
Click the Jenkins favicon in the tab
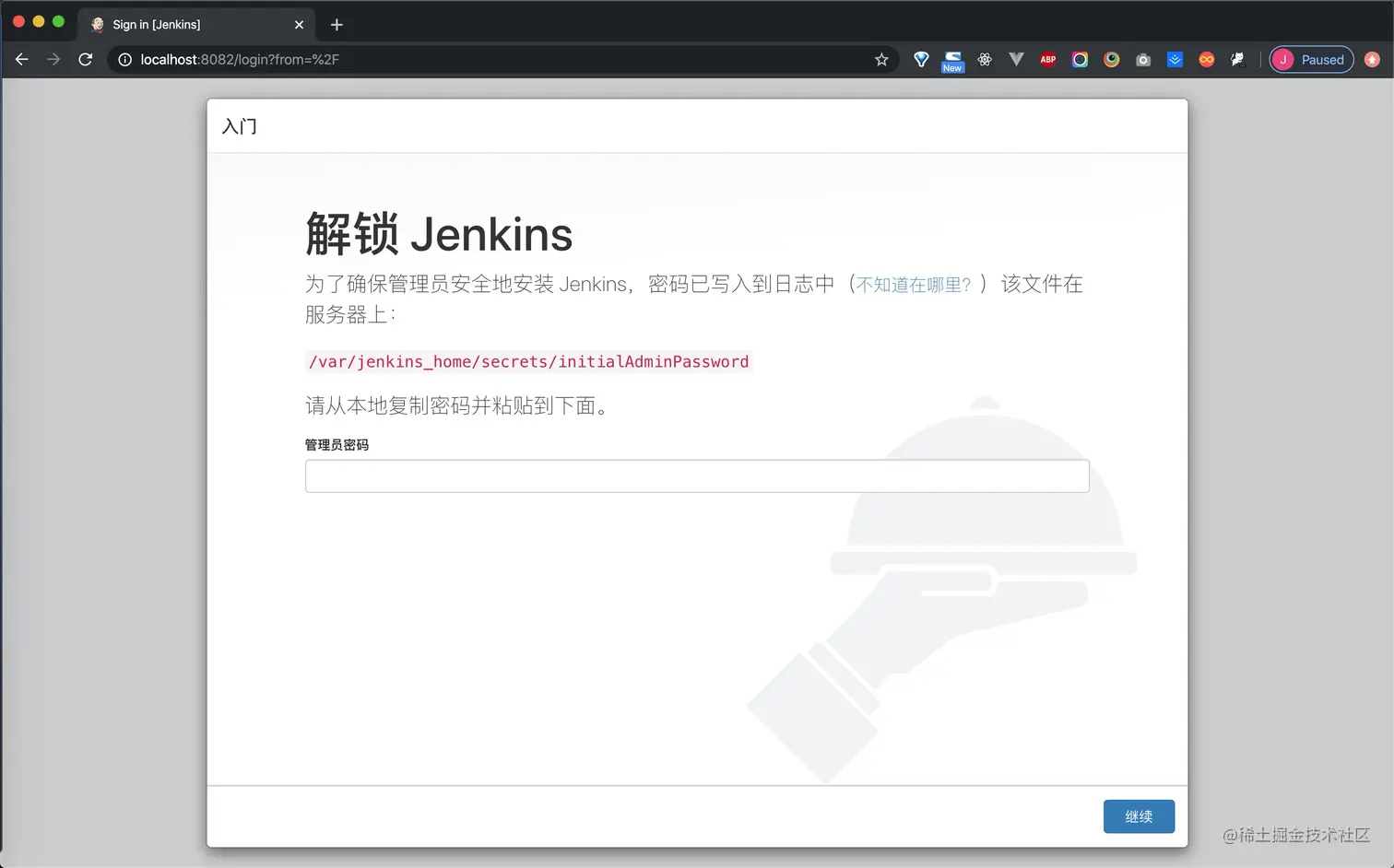click(x=98, y=25)
